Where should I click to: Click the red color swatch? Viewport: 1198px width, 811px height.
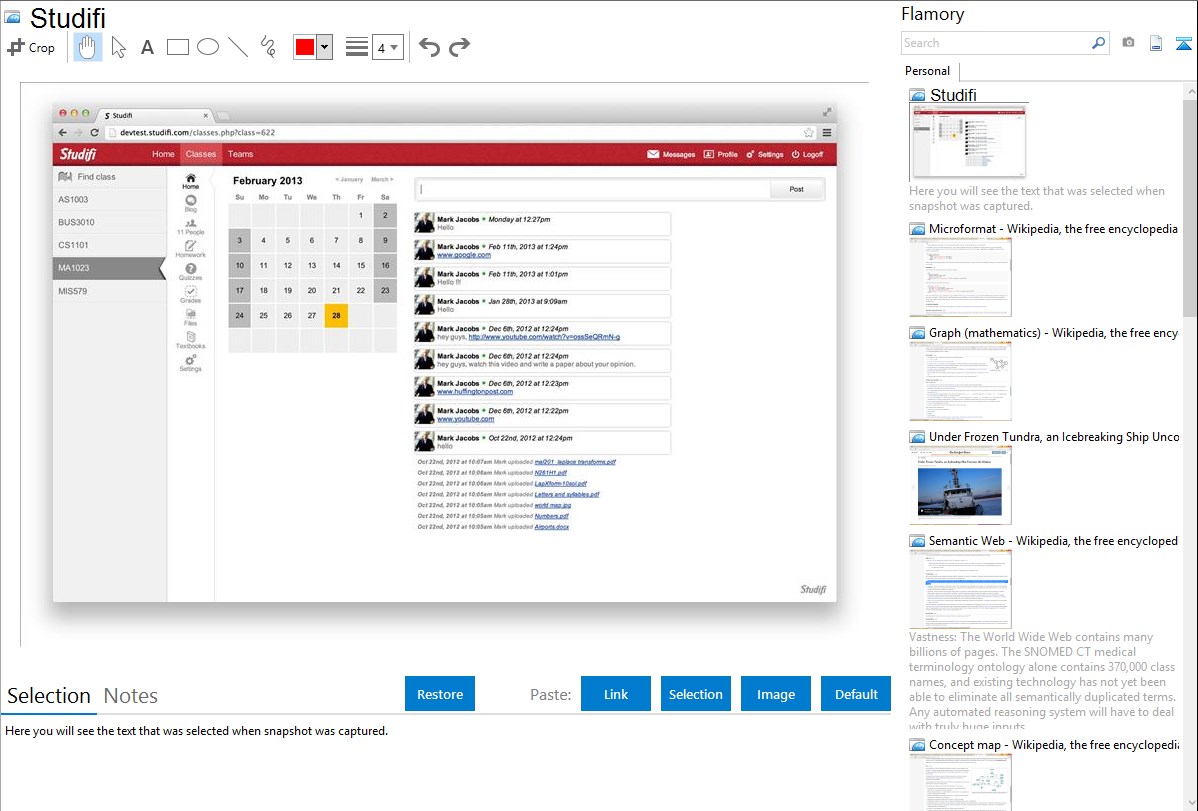(305, 47)
